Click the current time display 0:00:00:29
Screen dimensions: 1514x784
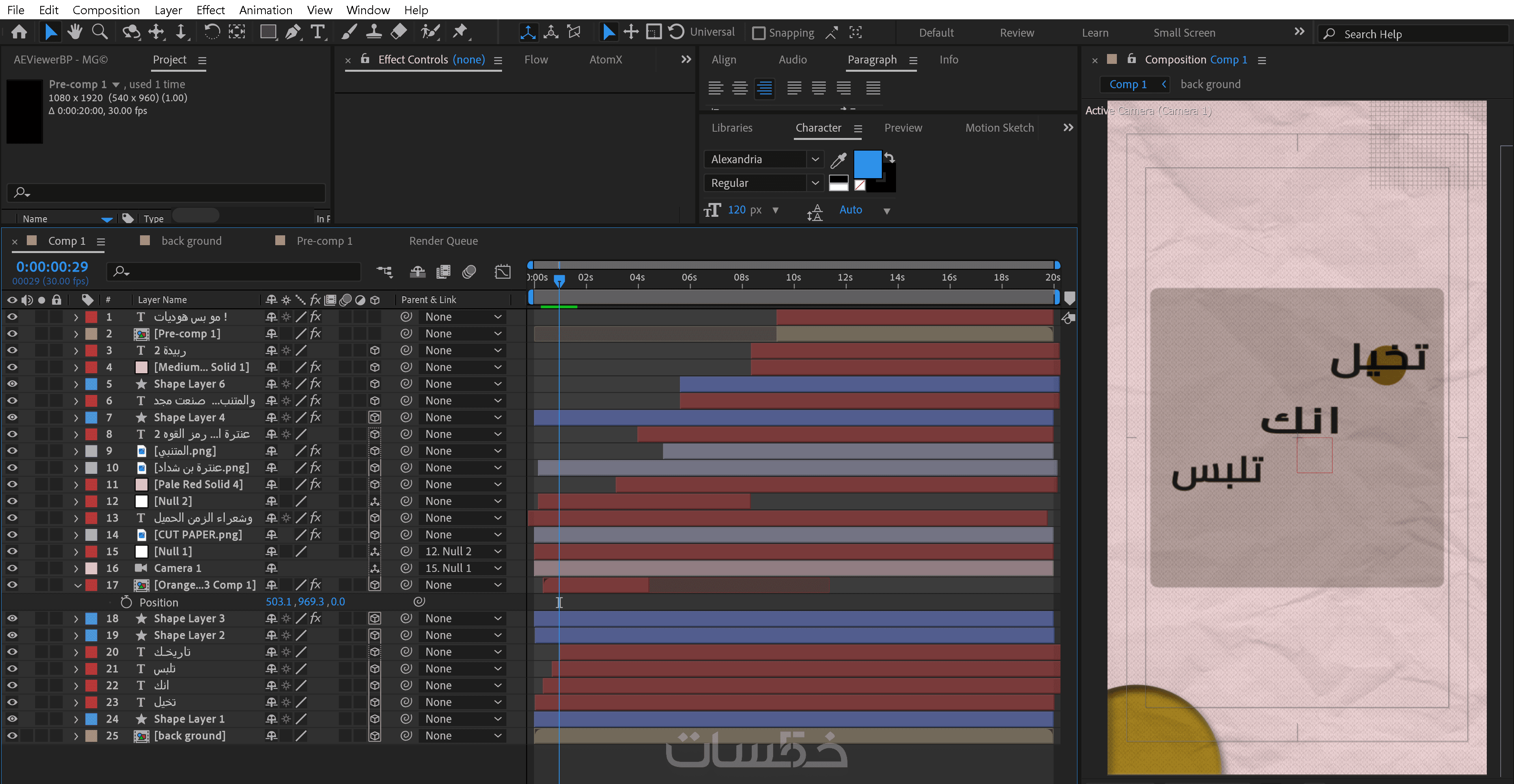click(x=52, y=266)
